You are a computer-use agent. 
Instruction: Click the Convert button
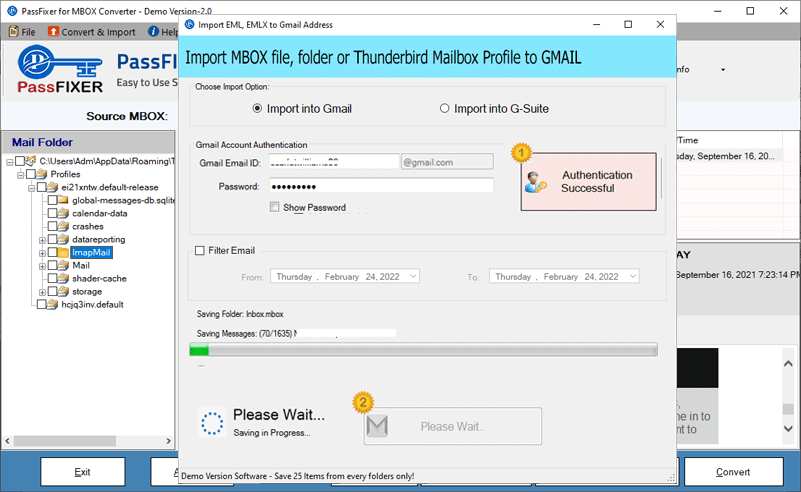pyautogui.click(x=733, y=472)
